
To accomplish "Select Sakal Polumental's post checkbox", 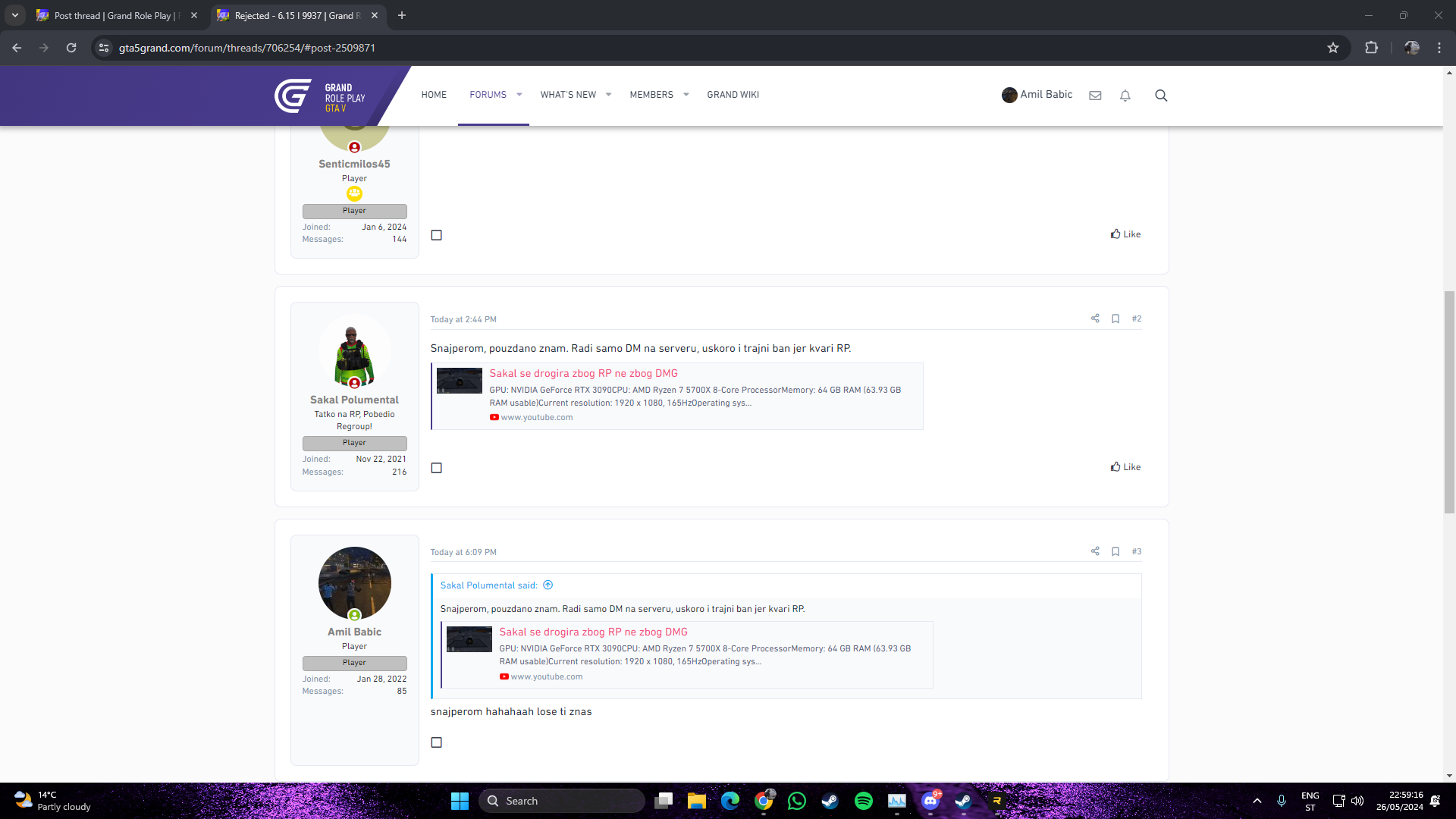I will (x=437, y=468).
